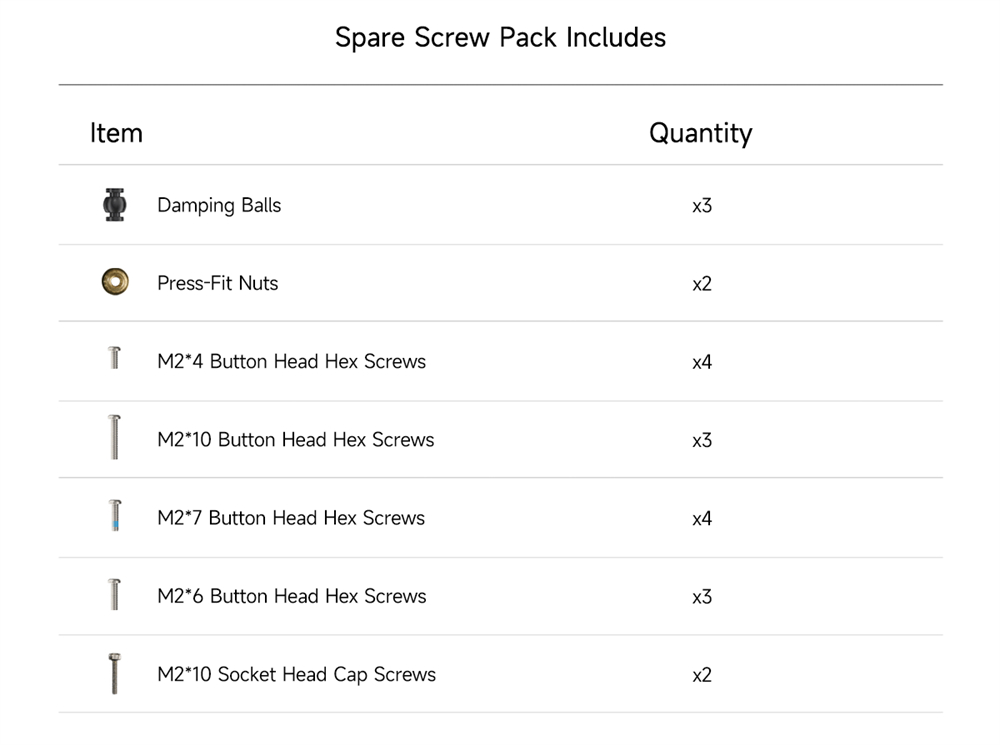Click M2*7 Button Head Hex Screws text
Viewport: 1000px width, 745px height.
(291, 518)
